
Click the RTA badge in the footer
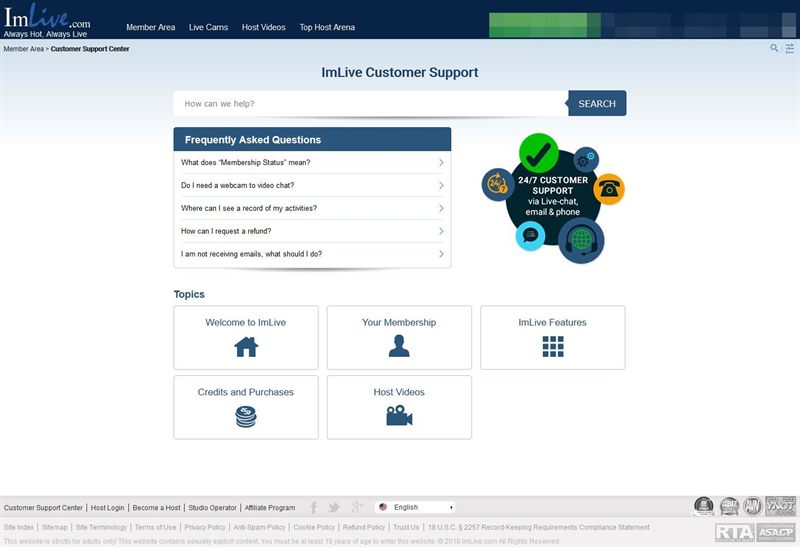(x=735, y=533)
